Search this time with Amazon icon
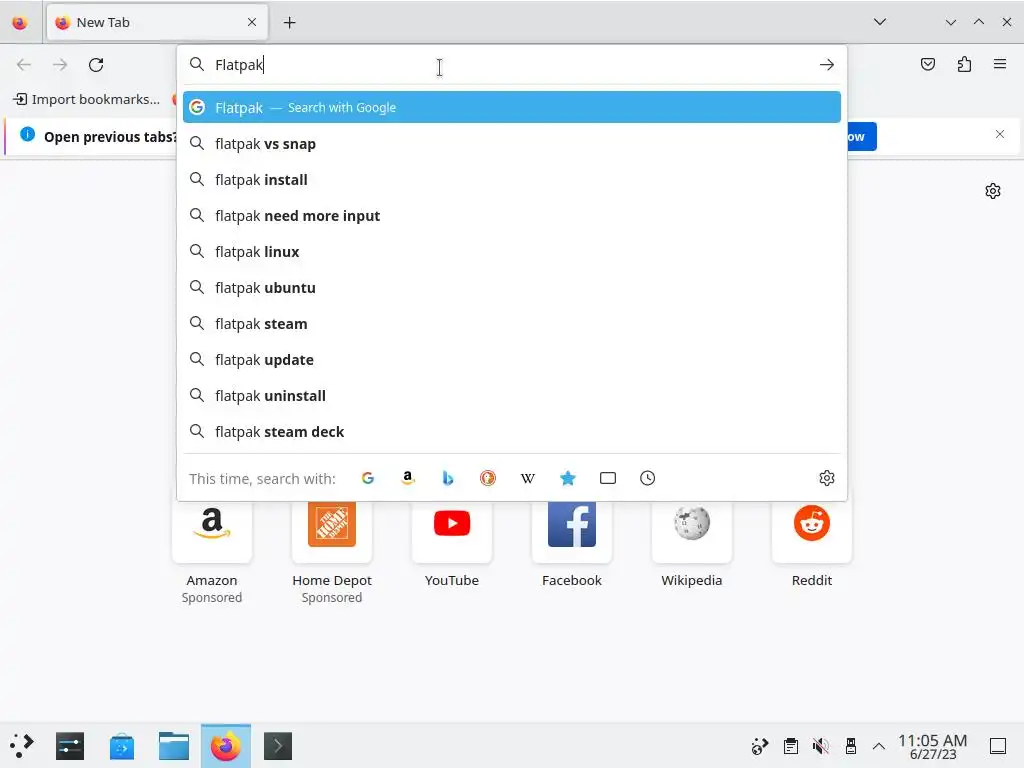Image resolution: width=1024 pixels, height=768 pixels. (408, 478)
